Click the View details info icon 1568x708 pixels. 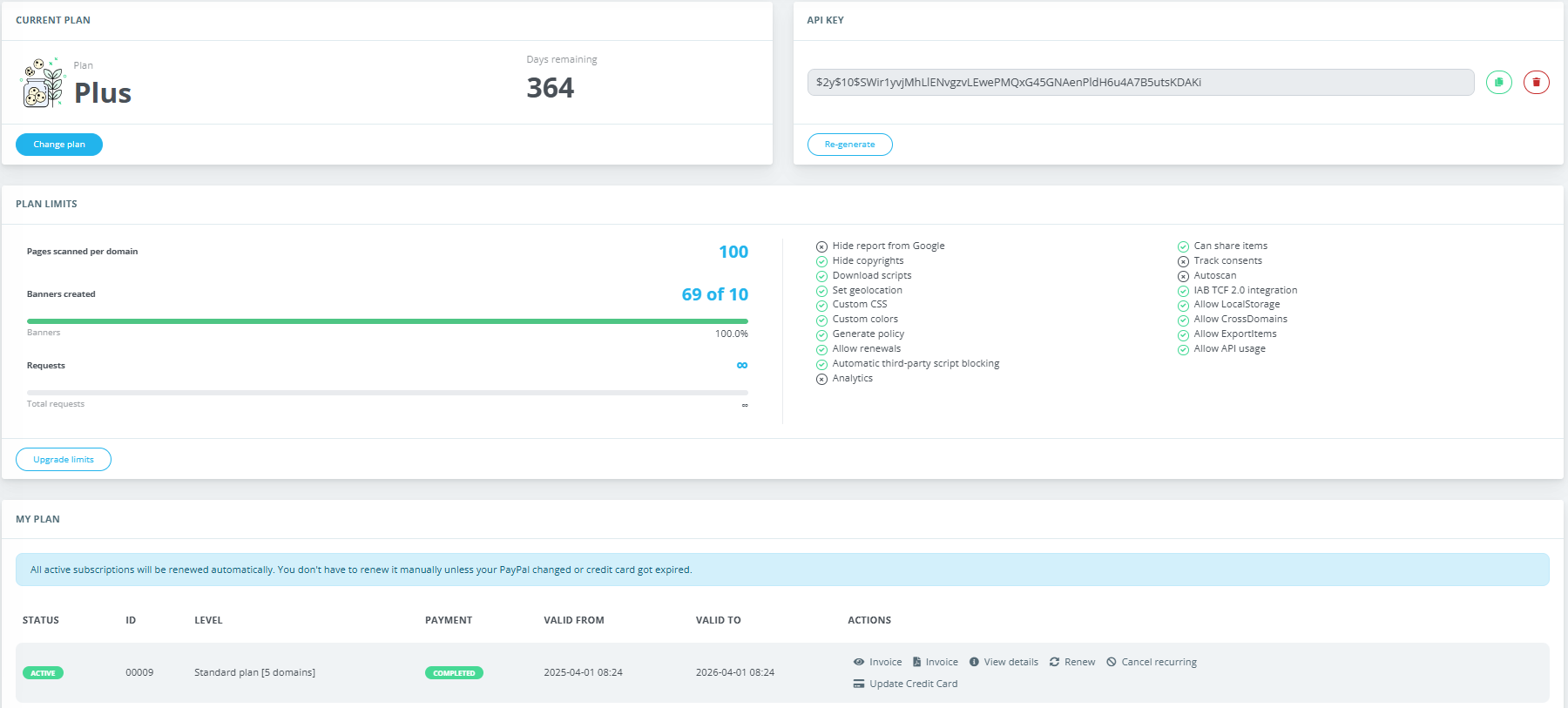click(x=974, y=662)
